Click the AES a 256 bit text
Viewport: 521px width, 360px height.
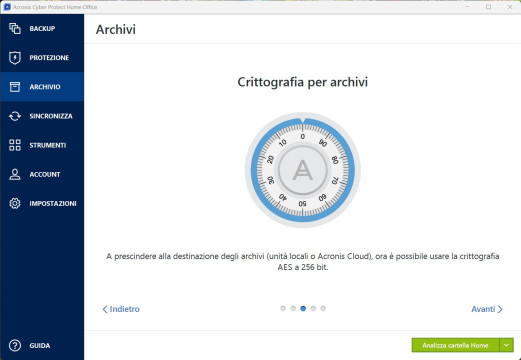coord(303,267)
